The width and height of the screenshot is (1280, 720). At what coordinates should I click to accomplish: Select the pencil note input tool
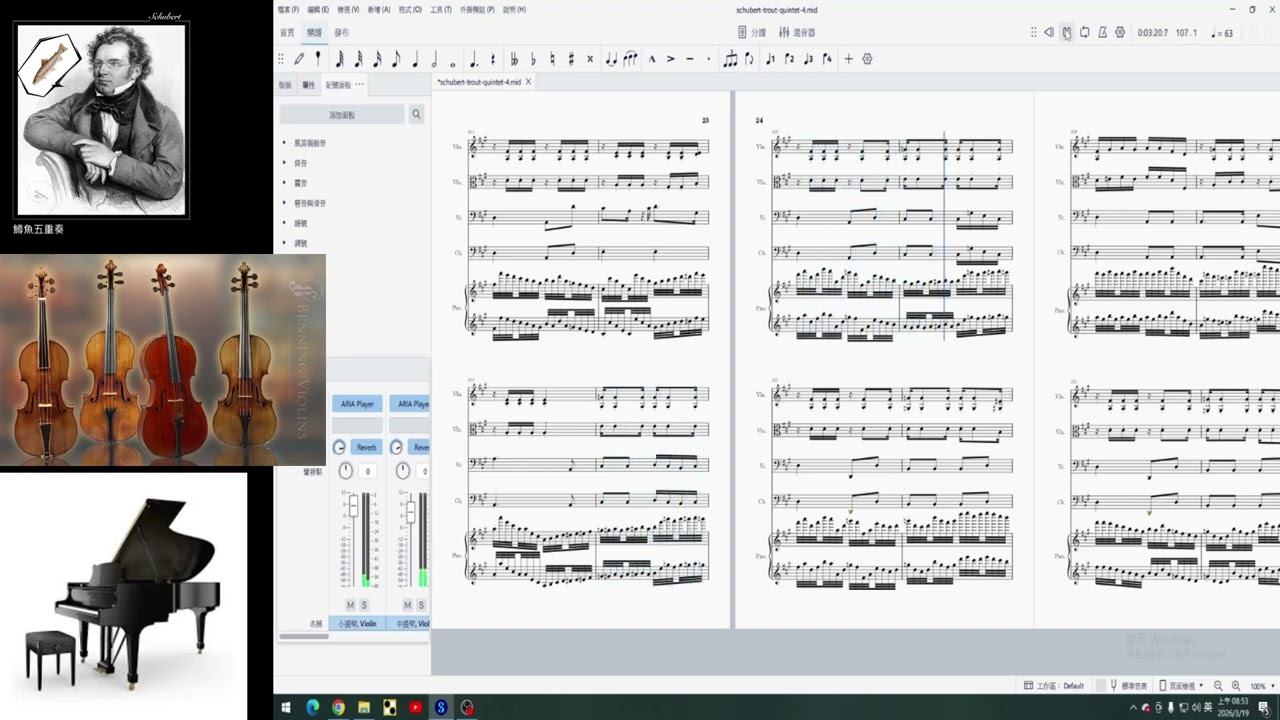click(x=299, y=59)
